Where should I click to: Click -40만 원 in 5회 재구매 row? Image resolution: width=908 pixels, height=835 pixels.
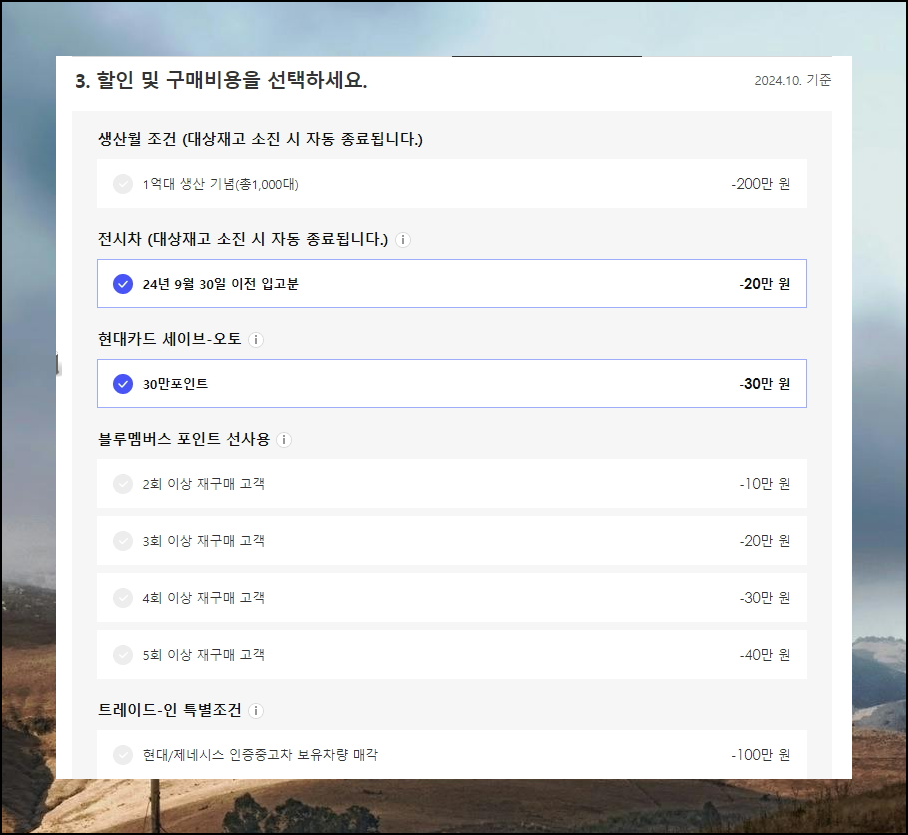pos(764,655)
